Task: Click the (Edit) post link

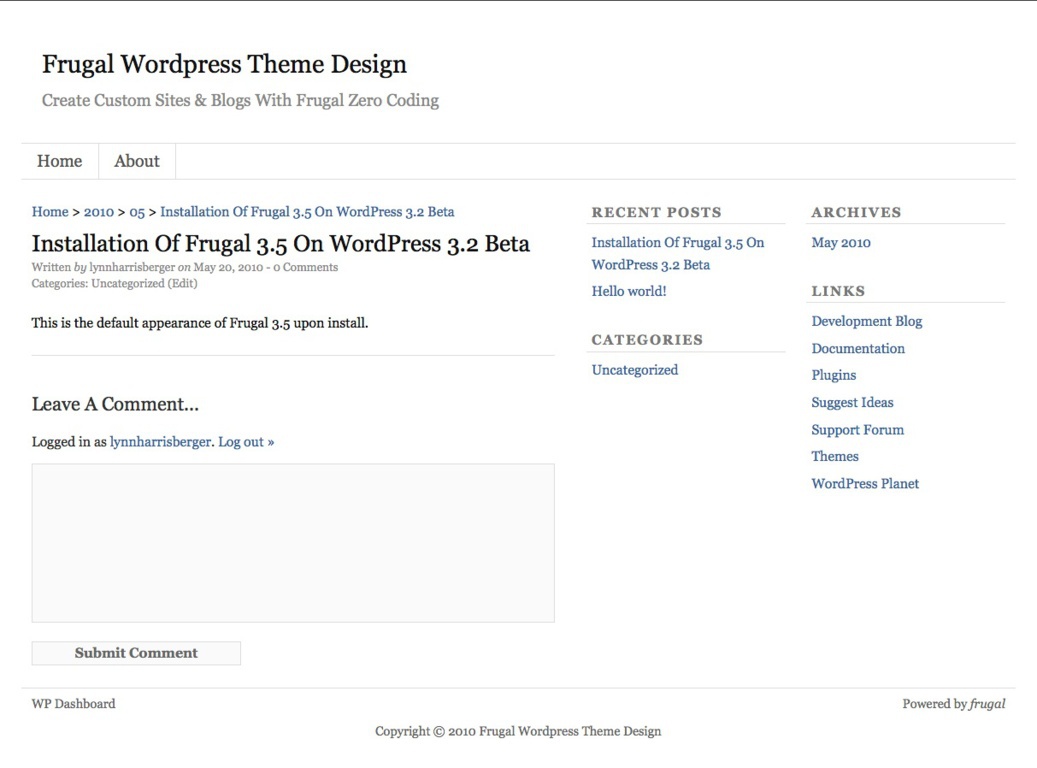Action: (x=183, y=283)
